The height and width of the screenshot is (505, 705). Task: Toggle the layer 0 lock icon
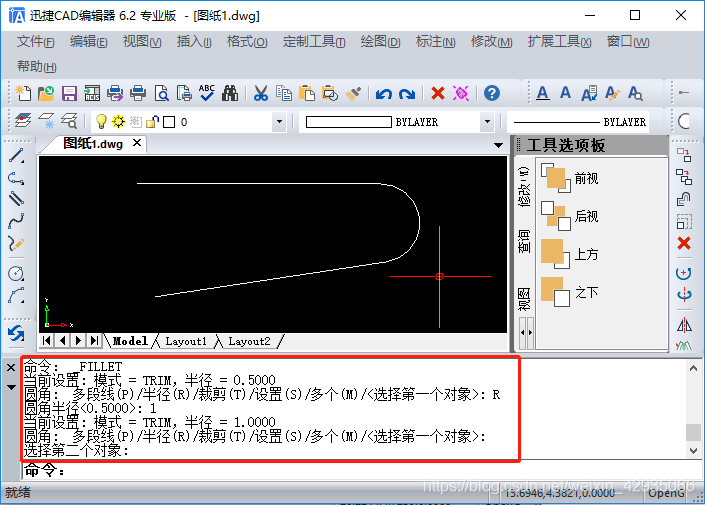152,121
